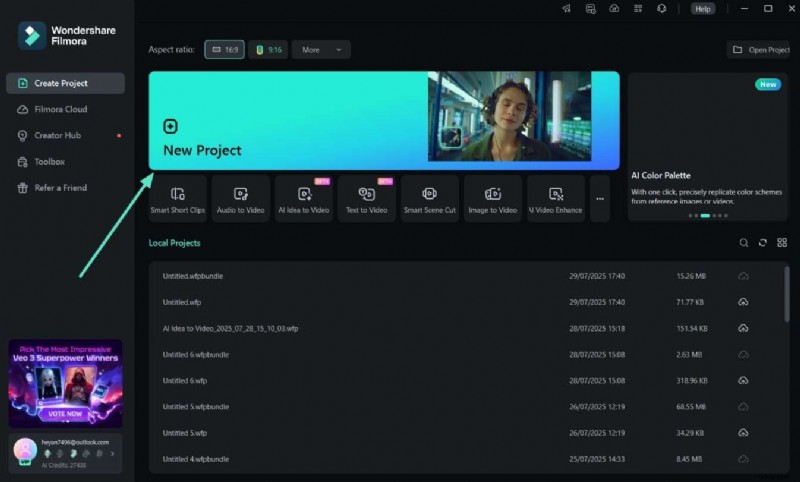Open the Smart Short Clips tool
The width and height of the screenshot is (800, 482).
178,198
